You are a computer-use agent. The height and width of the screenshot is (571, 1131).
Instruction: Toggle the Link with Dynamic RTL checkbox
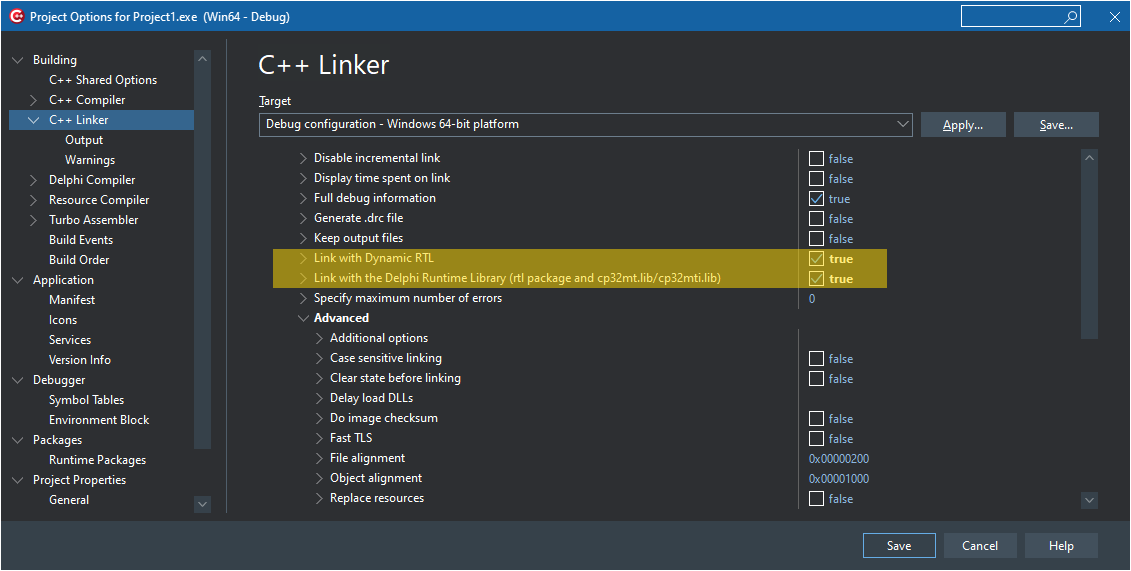point(816,259)
